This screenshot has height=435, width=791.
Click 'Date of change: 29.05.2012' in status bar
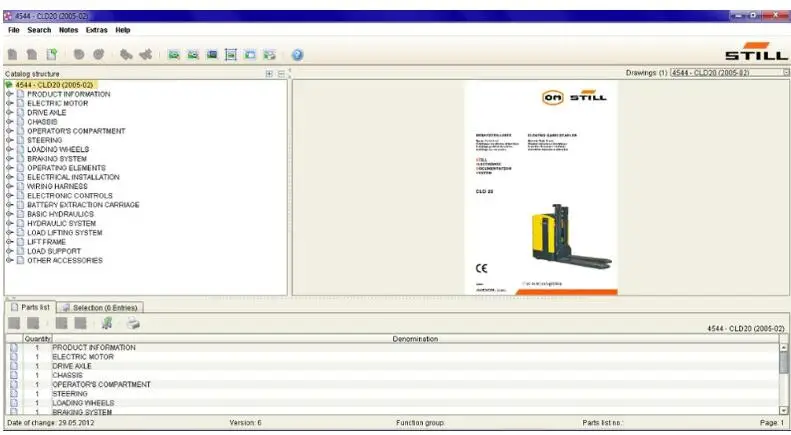pyautogui.click(x=50, y=423)
